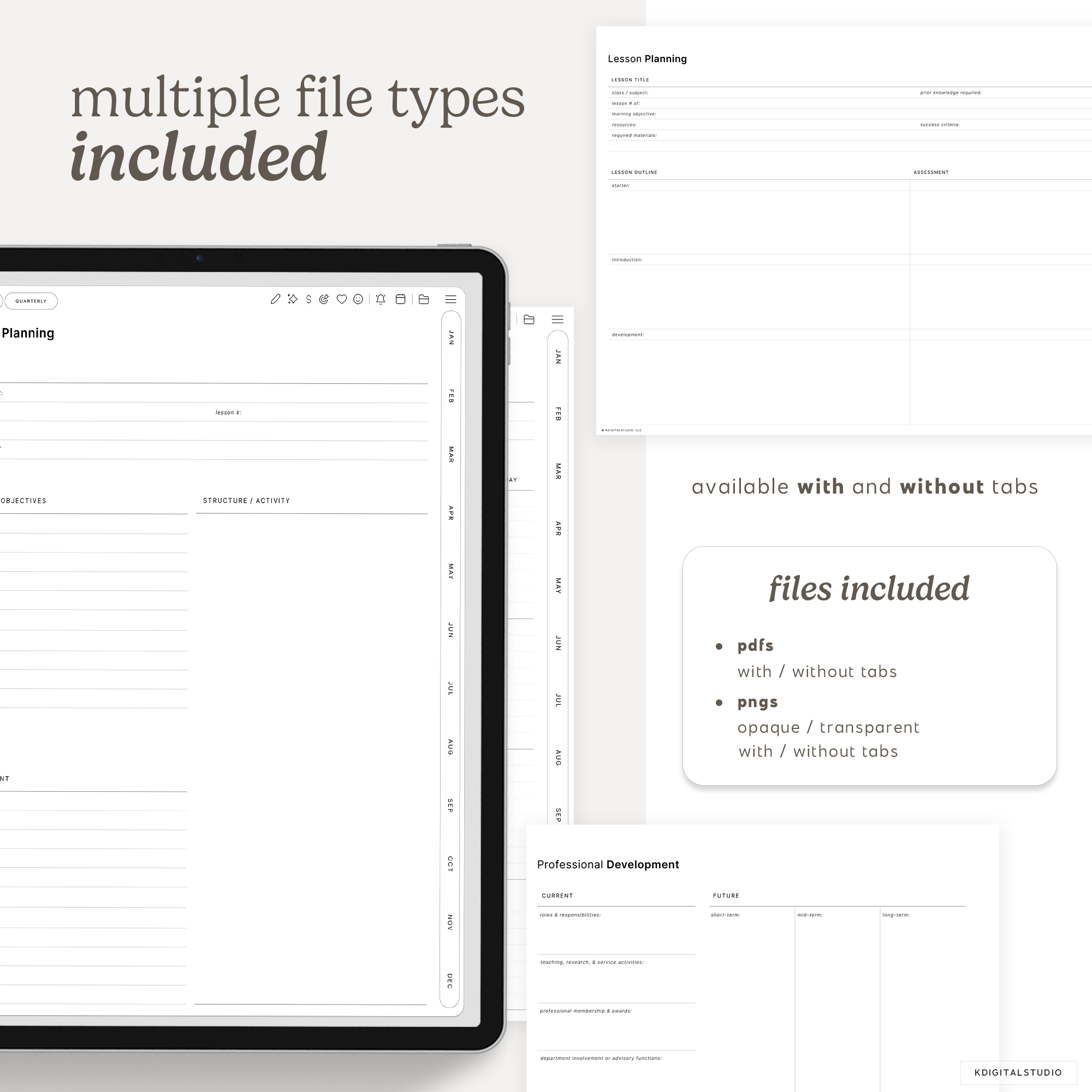This screenshot has width=1092, height=1092.
Task: Open the smiley mood tracker icon
Action: coord(358,300)
